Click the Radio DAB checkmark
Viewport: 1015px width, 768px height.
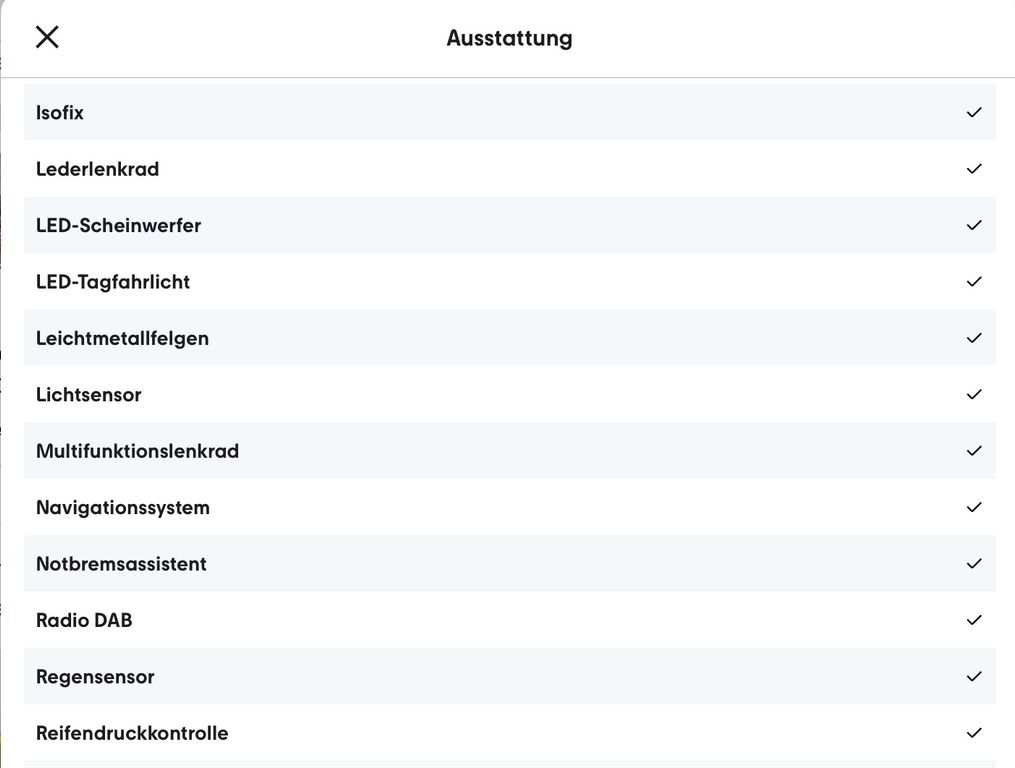(x=974, y=620)
